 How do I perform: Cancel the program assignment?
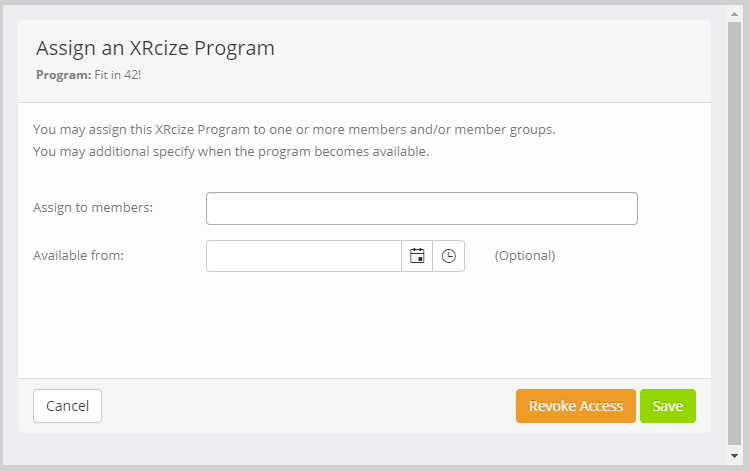pyautogui.click(x=67, y=406)
